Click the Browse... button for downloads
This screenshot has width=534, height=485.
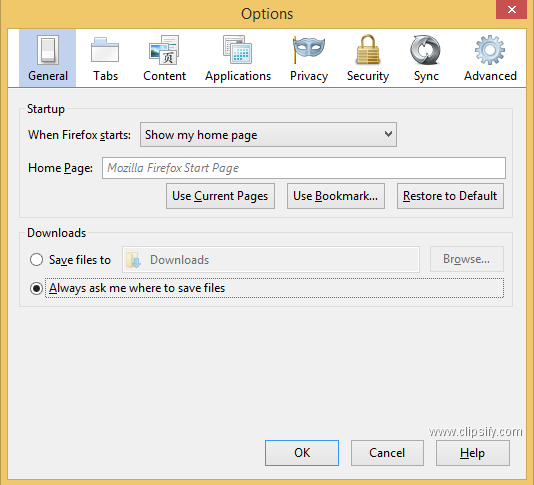(x=467, y=259)
